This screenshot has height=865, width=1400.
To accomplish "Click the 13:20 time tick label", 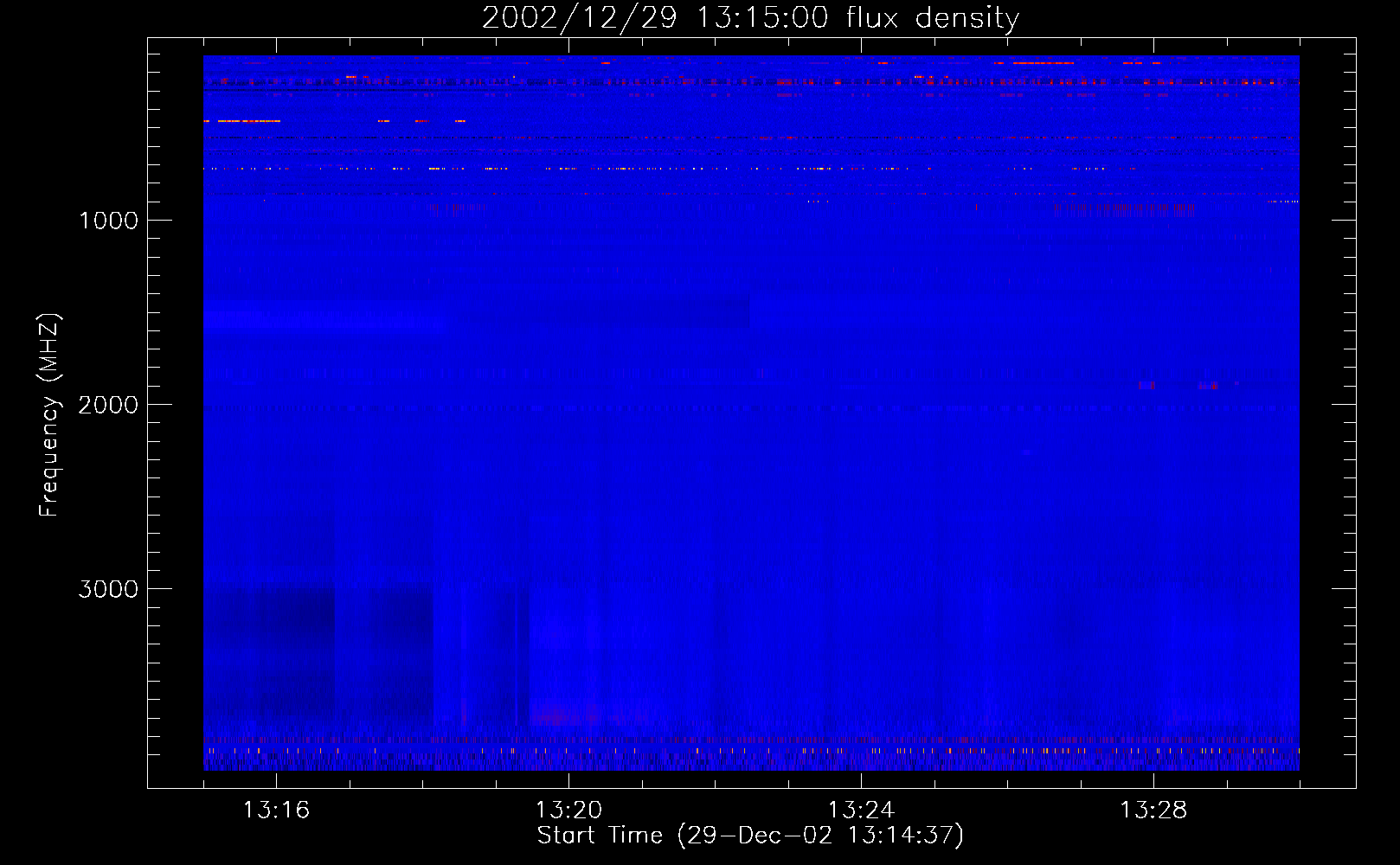I will 568,811.
